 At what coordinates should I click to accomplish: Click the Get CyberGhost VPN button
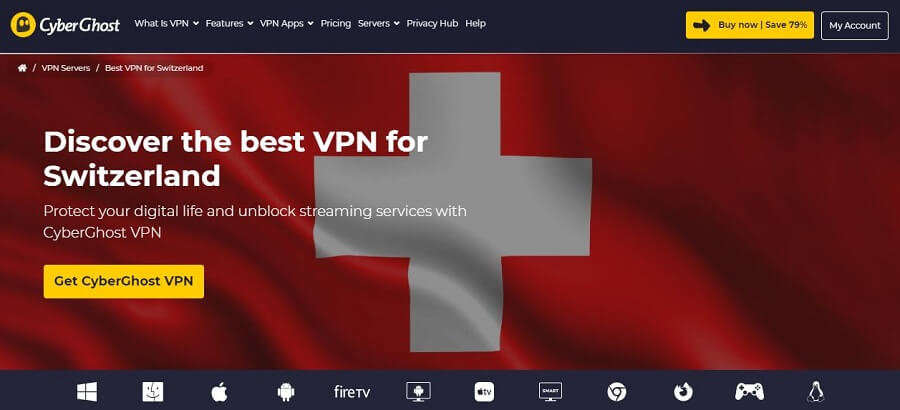(123, 281)
